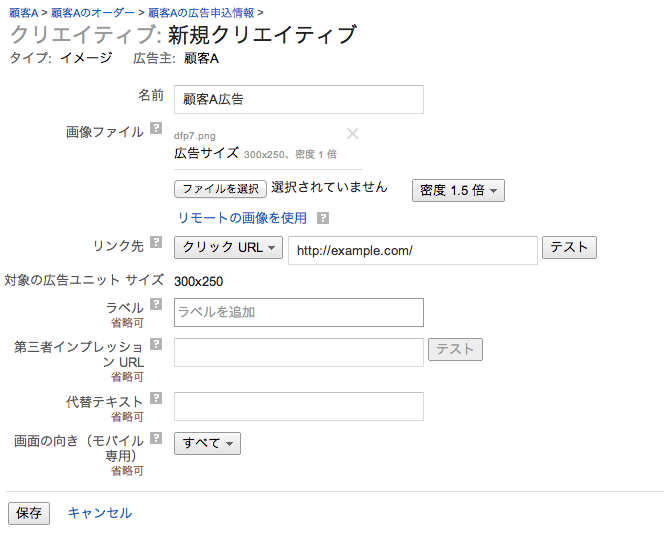Click 保存 to save creative
Screen dimensions: 664x533
(x=29, y=513)
